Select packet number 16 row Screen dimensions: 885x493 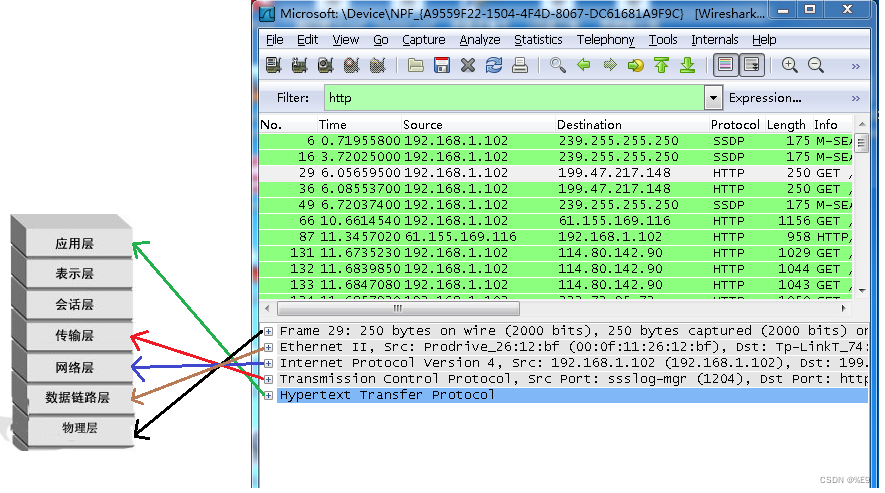click(556, 157)
